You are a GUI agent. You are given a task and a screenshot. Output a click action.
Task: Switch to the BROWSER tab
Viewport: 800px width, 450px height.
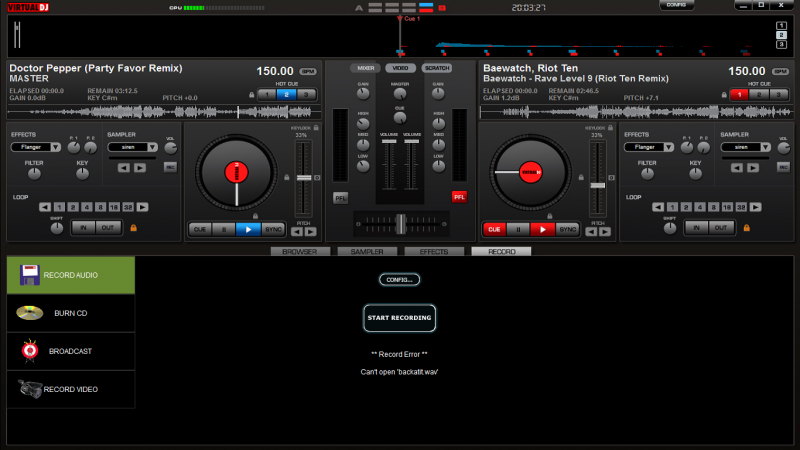299,252
